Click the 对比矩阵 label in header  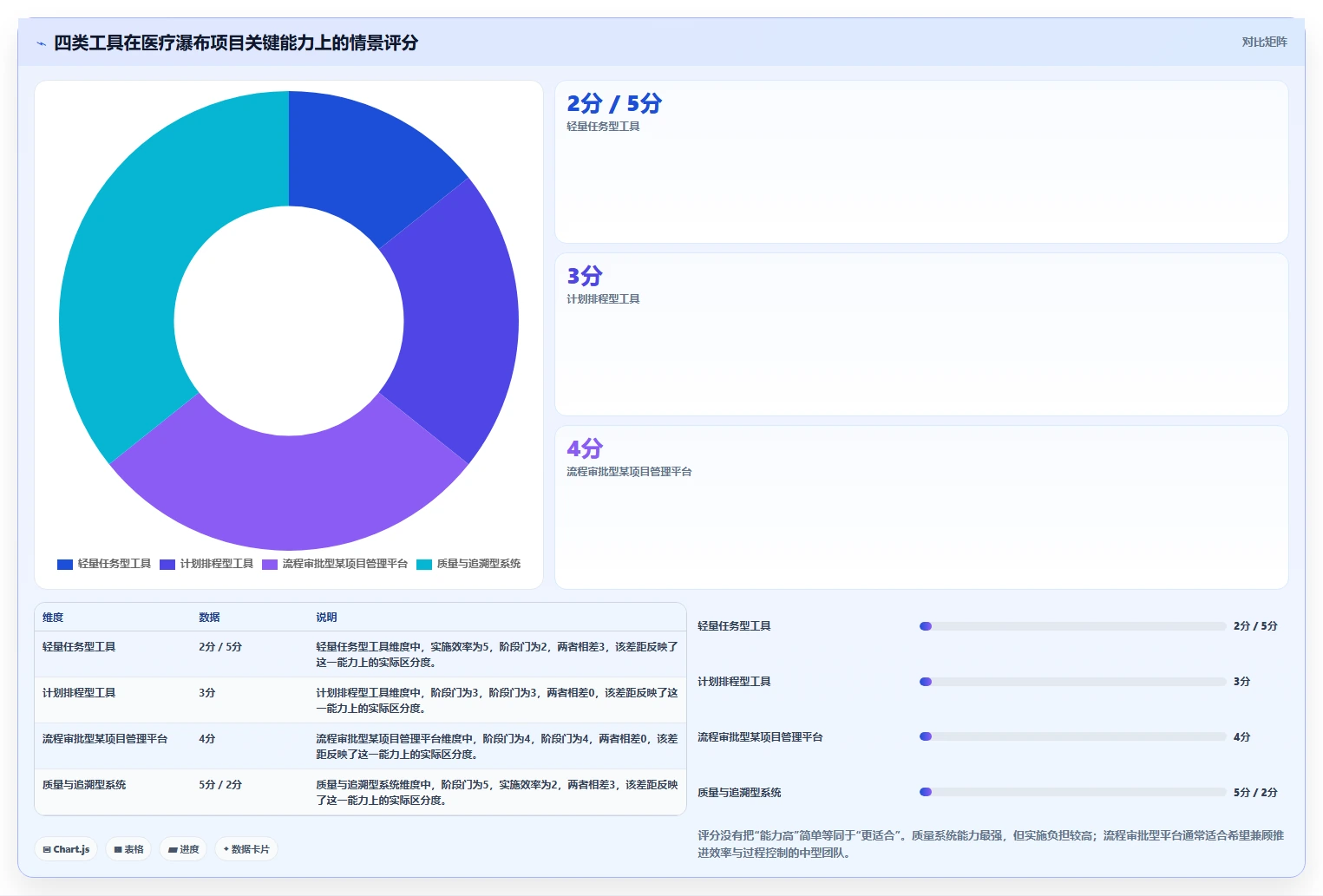[x=1264, y=42]
